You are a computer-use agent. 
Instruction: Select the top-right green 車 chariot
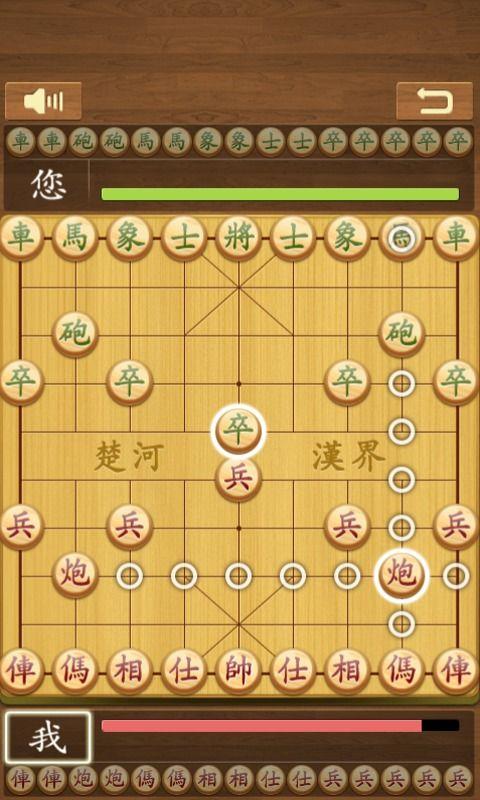(x=456, y=238)
